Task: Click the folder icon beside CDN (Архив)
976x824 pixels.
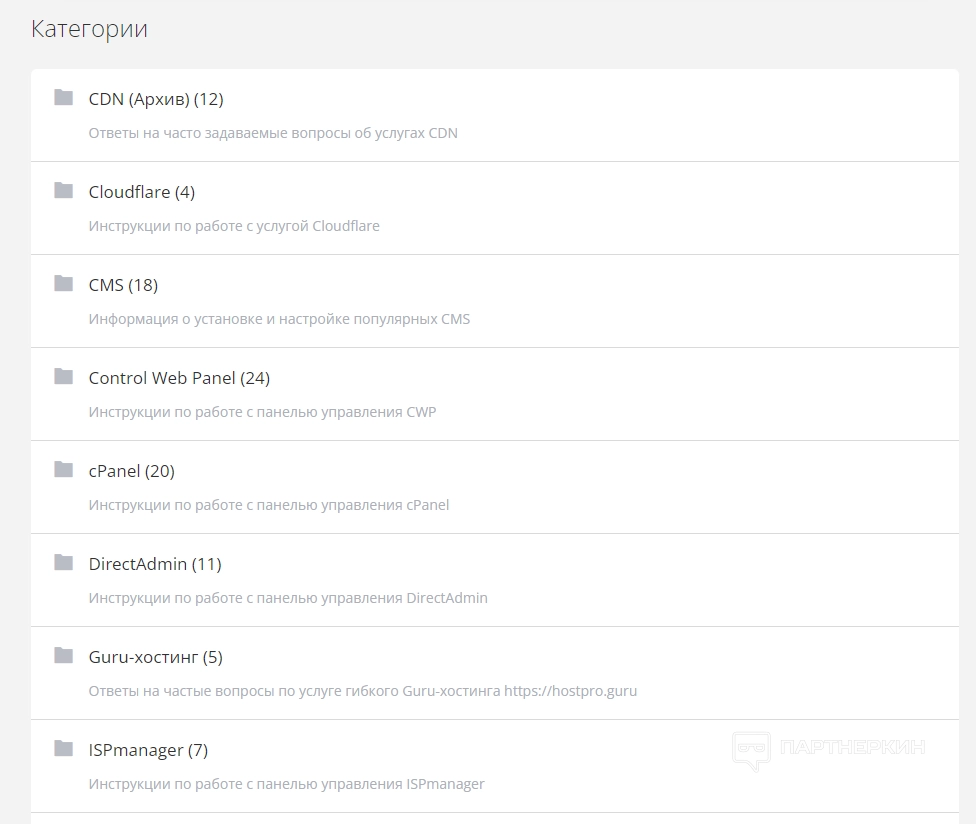Action: 64,98
